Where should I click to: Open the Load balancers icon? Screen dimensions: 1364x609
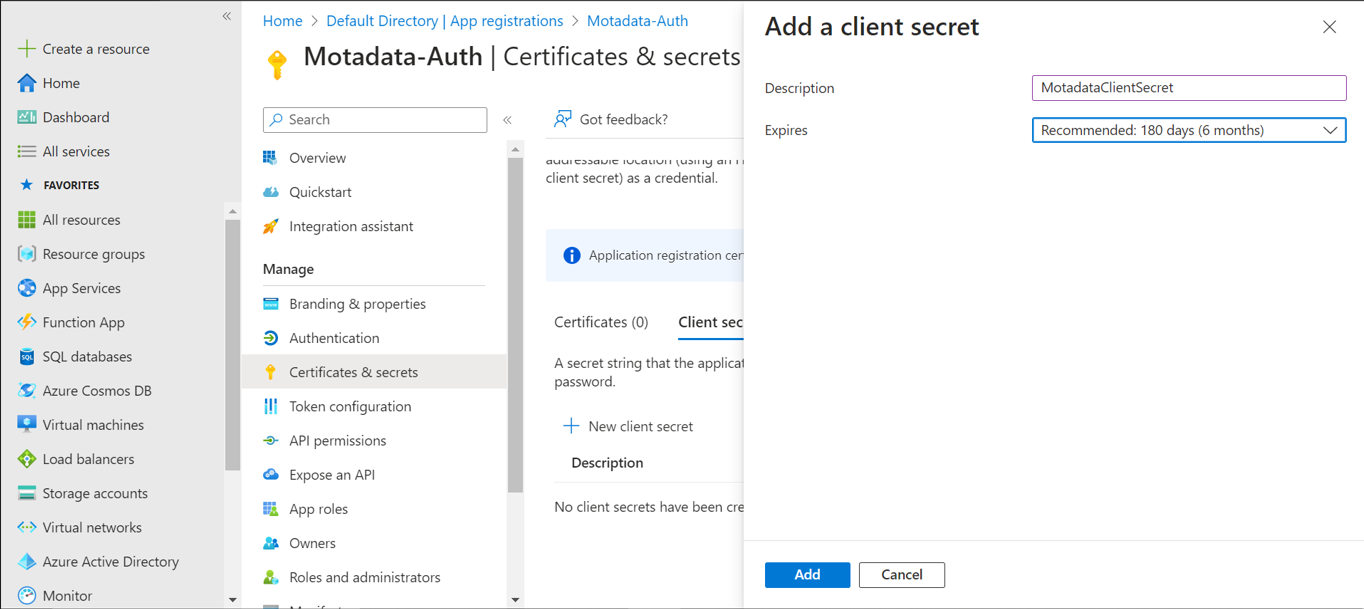27,459
